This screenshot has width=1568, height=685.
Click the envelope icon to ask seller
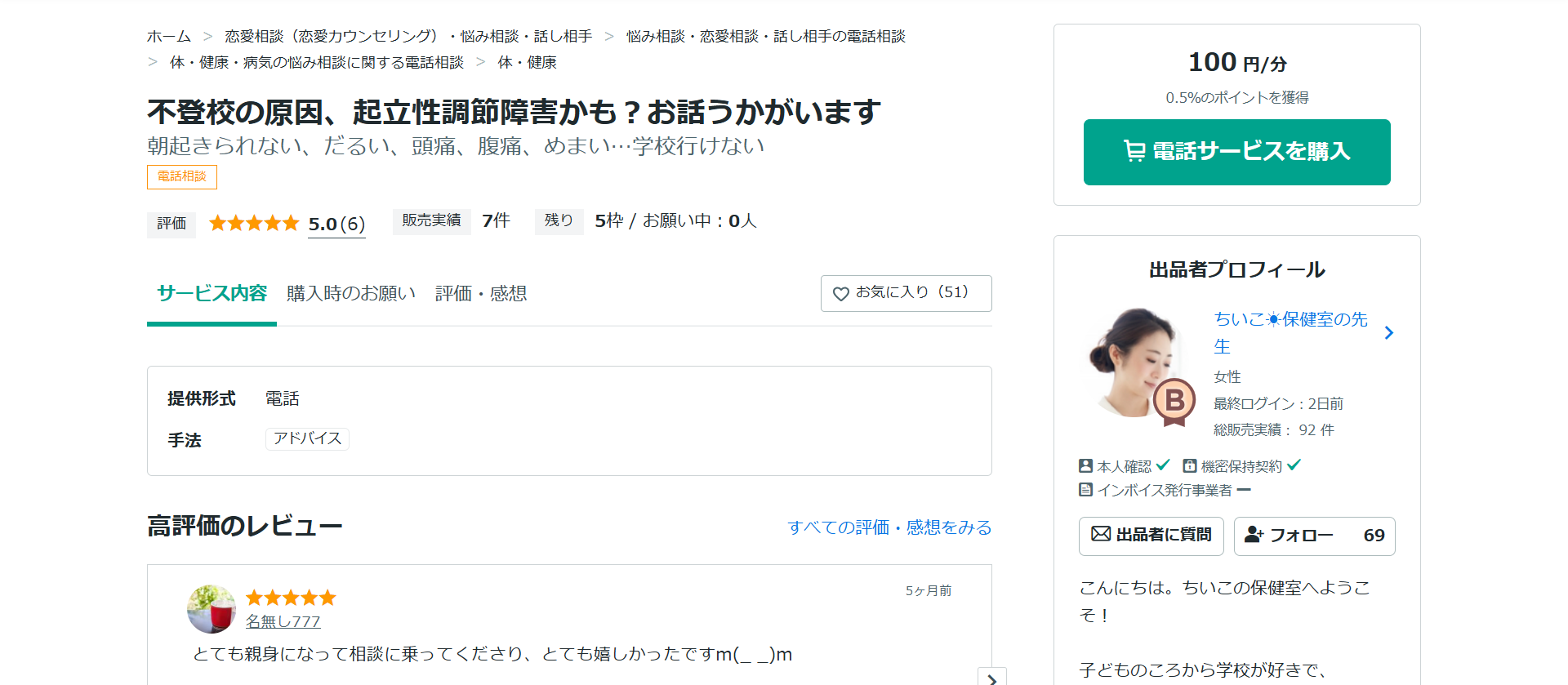(1101, 534)
